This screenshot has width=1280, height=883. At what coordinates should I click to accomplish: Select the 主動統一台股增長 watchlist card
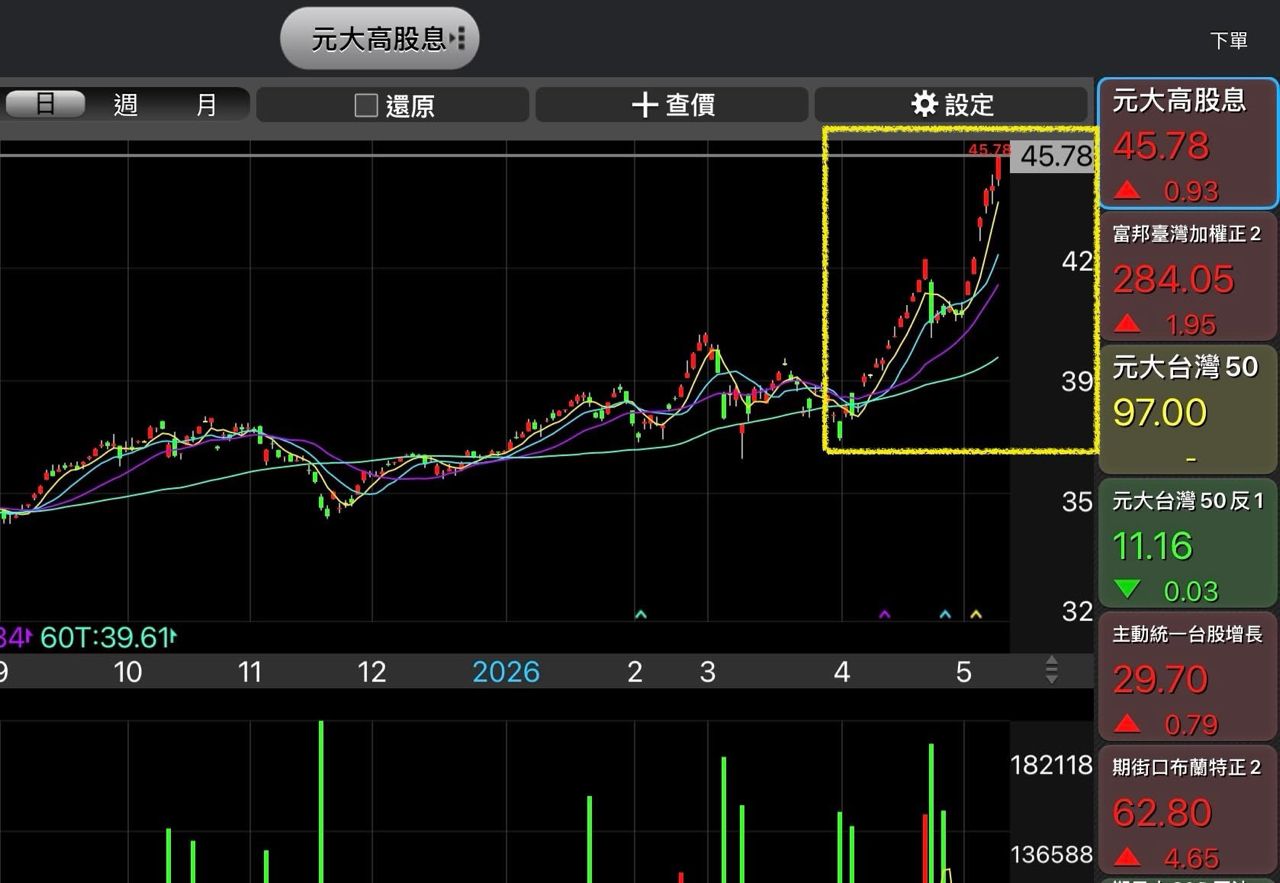pyautogui.click(x=1188, y=676)
